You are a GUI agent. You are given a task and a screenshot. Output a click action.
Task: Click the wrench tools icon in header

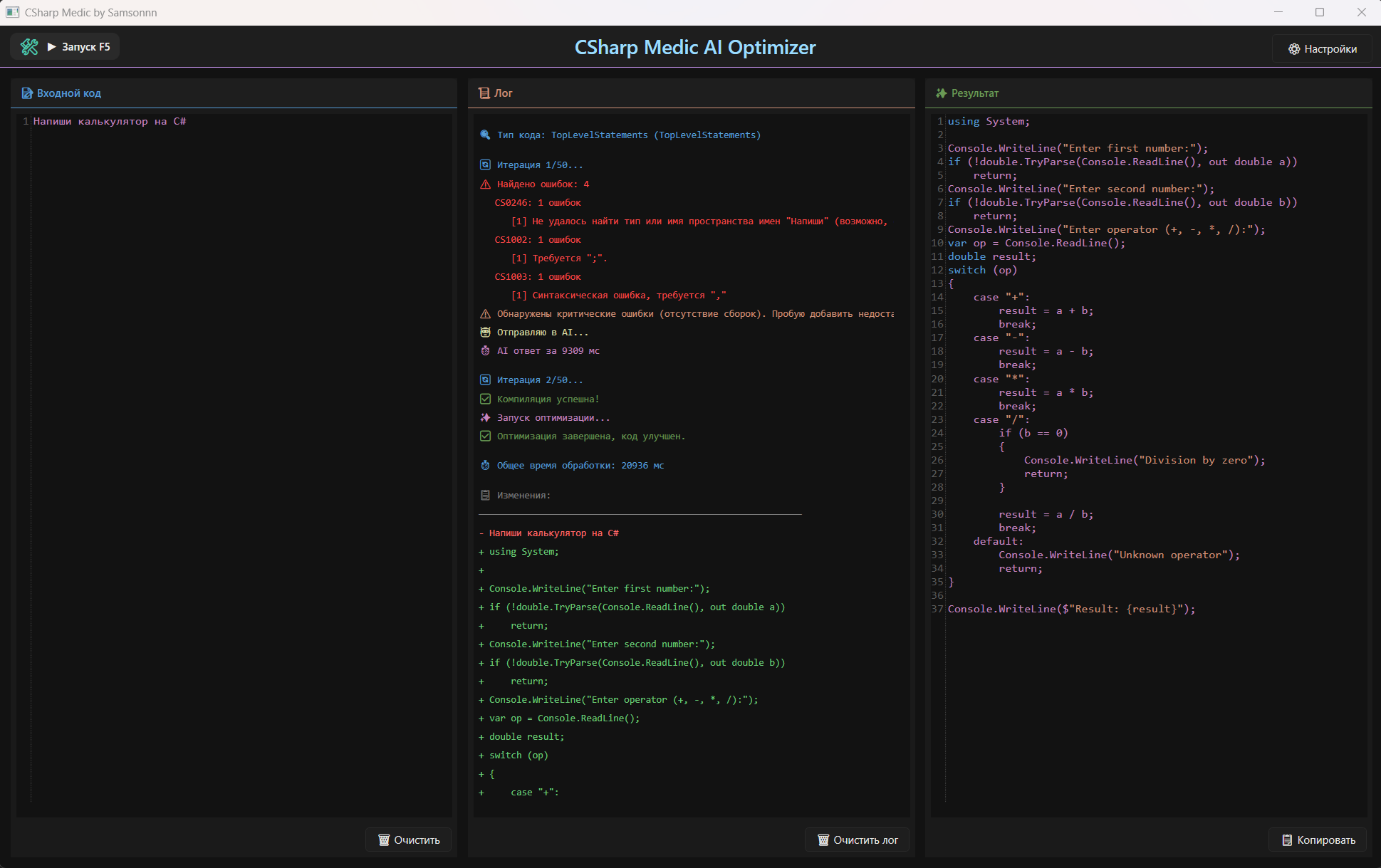(29, 47)
